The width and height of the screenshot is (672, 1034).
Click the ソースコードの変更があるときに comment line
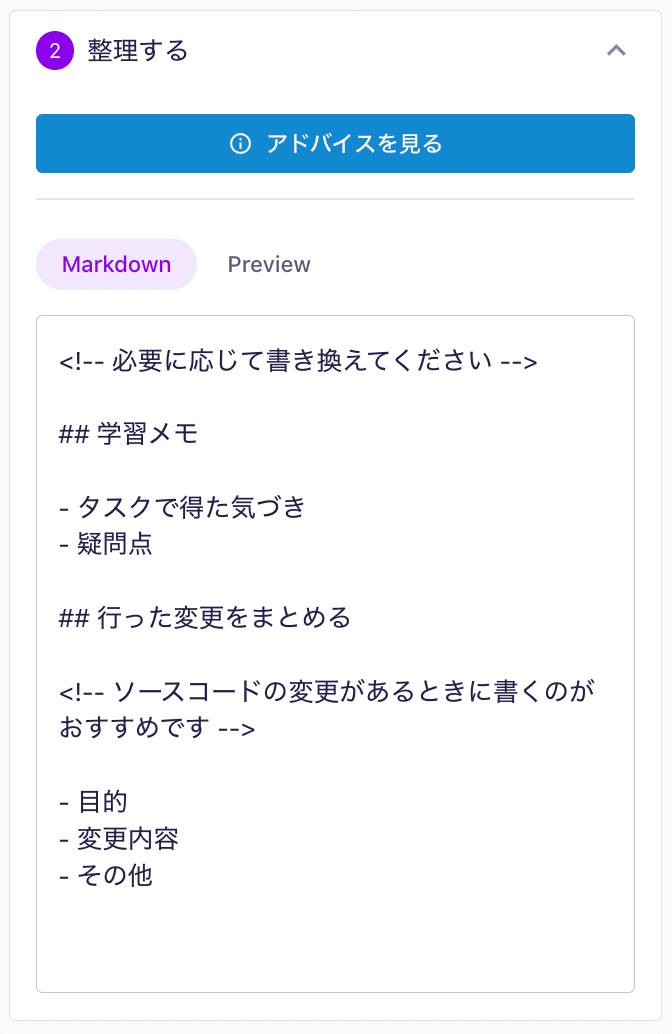327,691
